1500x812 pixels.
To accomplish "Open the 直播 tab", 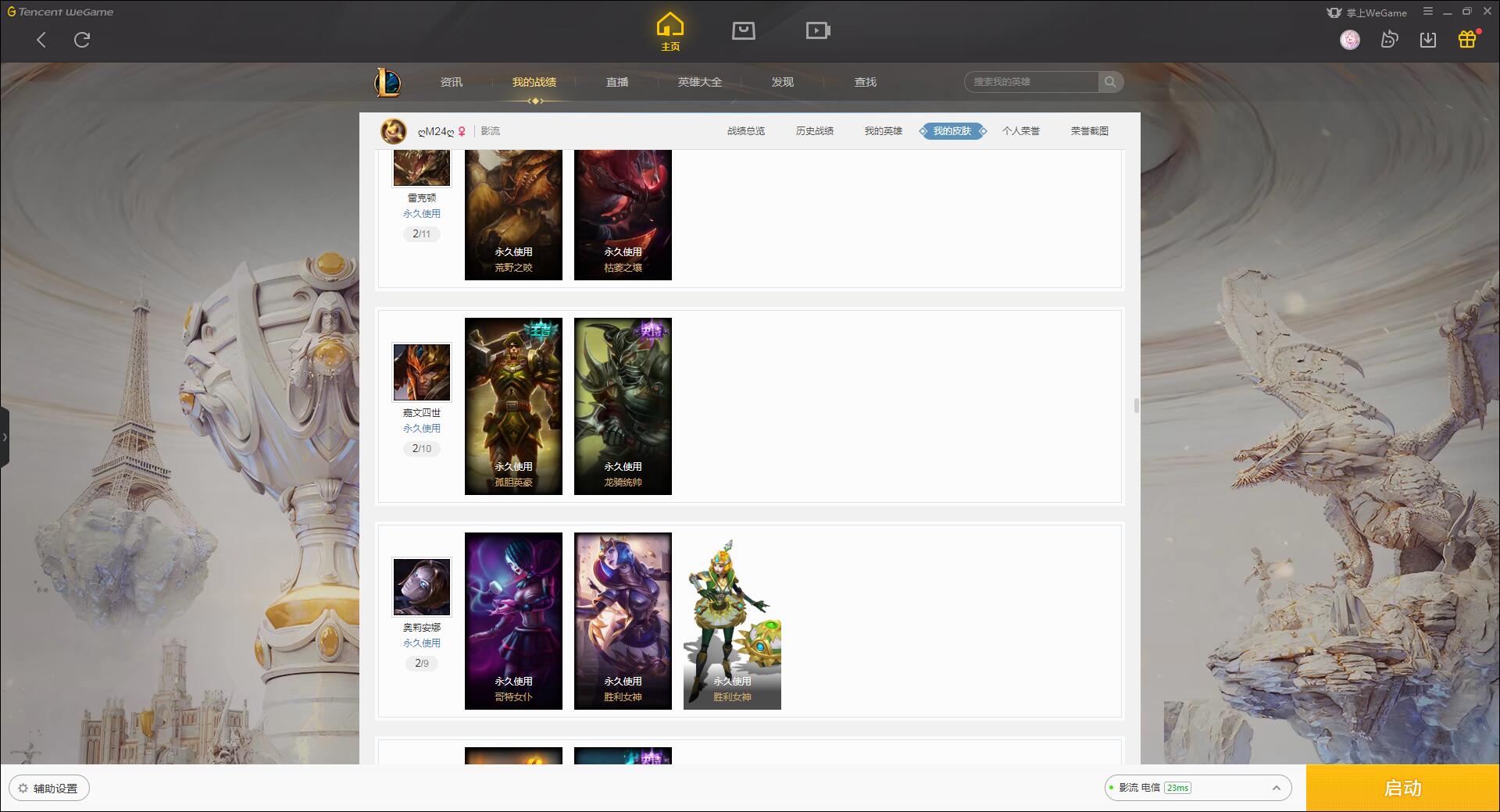I will pyautogui.click(x=617, y=82).
